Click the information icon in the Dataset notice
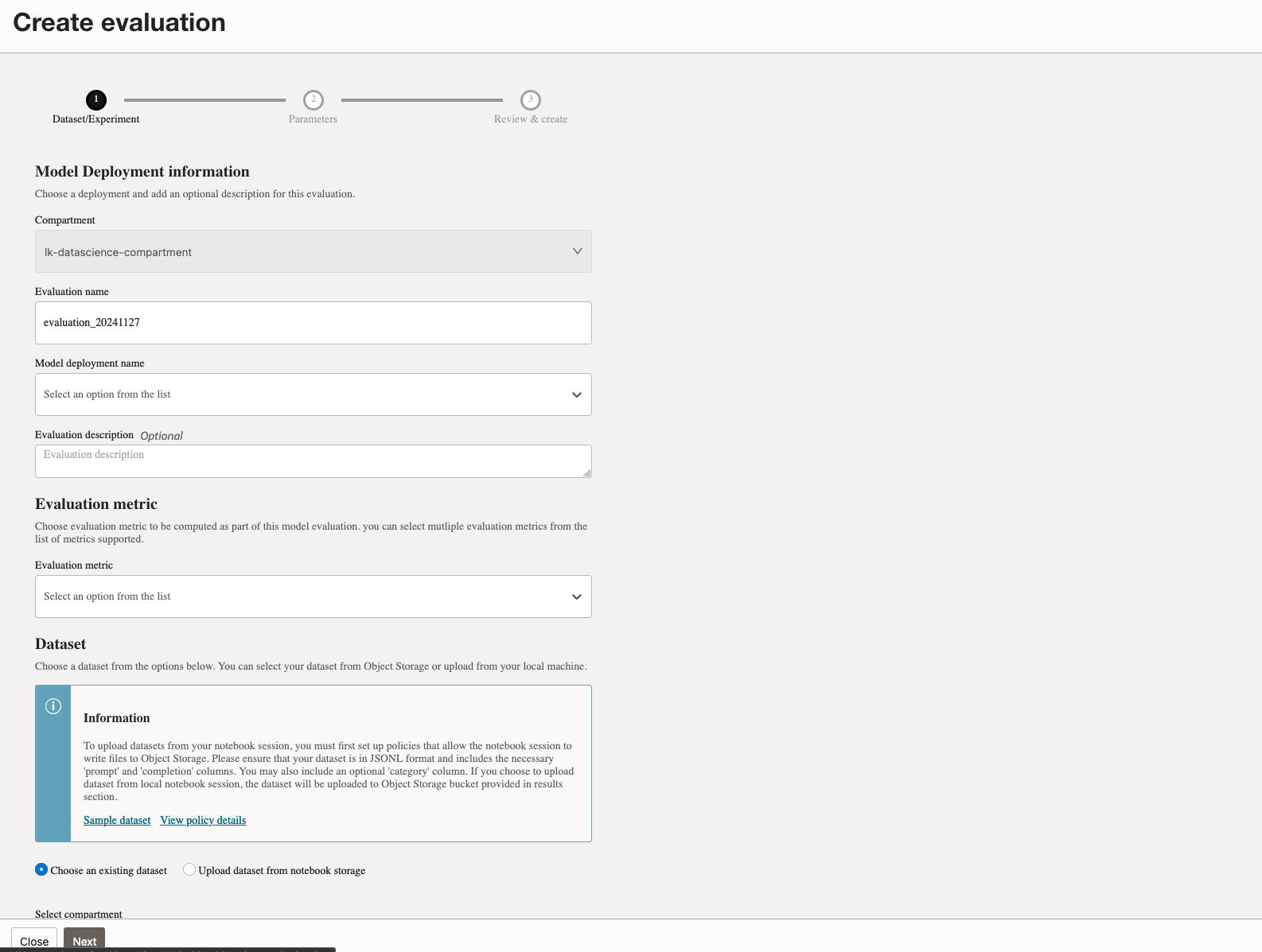This screenshot has height=952, width=1262. pos(53,706)
